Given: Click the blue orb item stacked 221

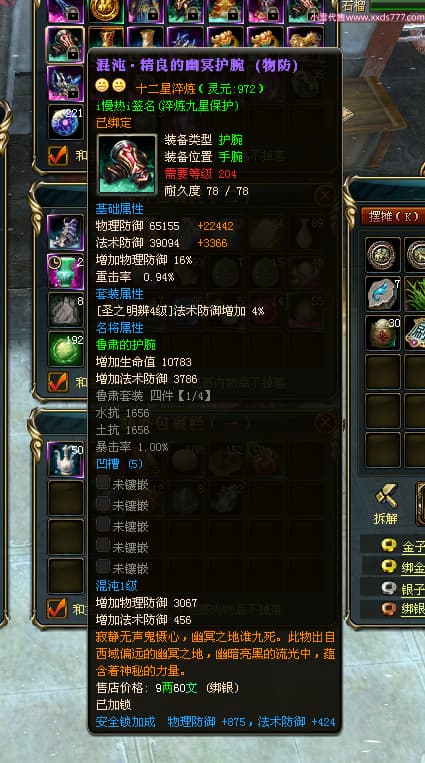Looking at the screenshot, I should pos(66,122).
